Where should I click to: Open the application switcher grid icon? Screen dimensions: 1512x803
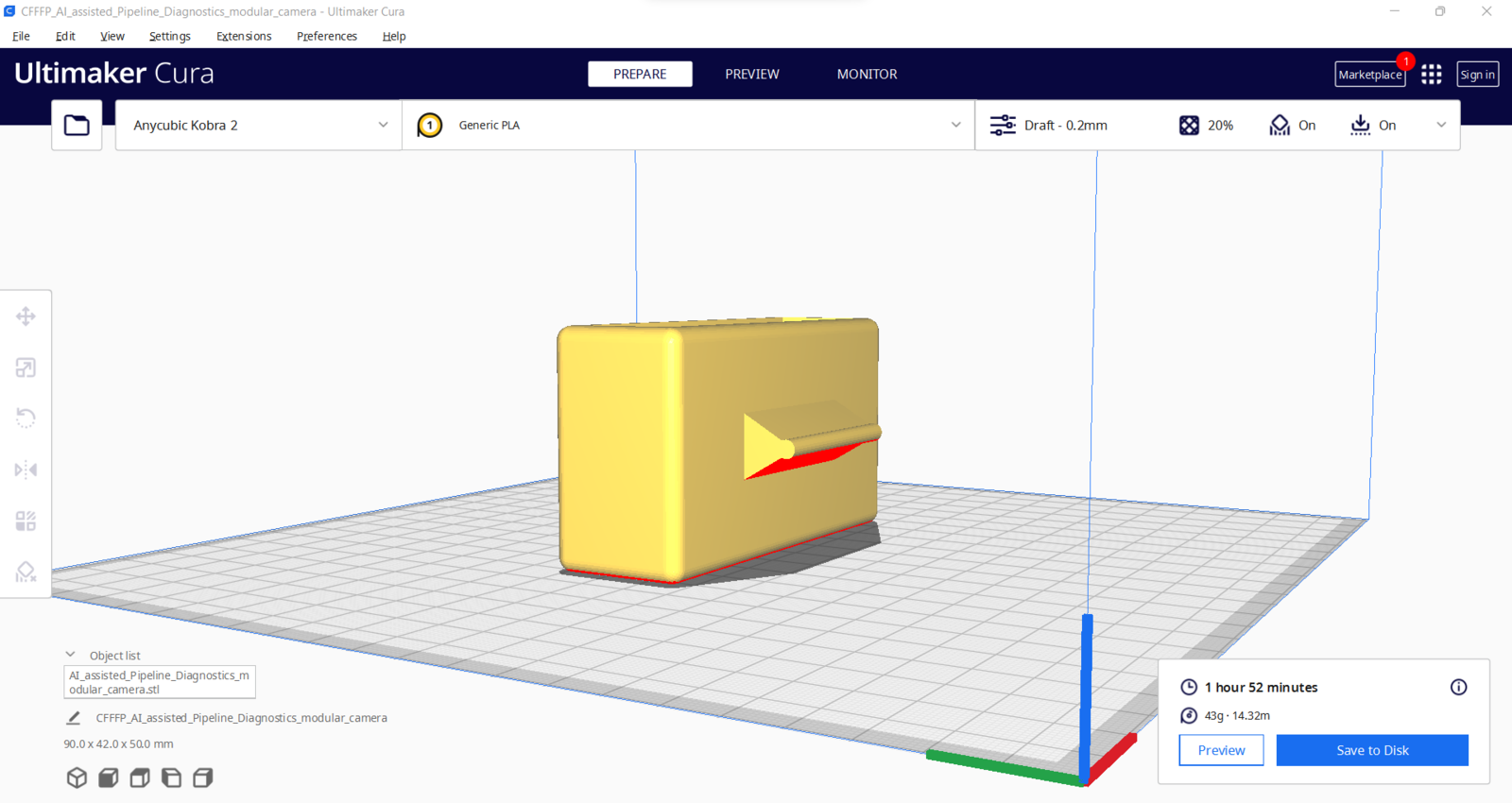point(1432,74)
